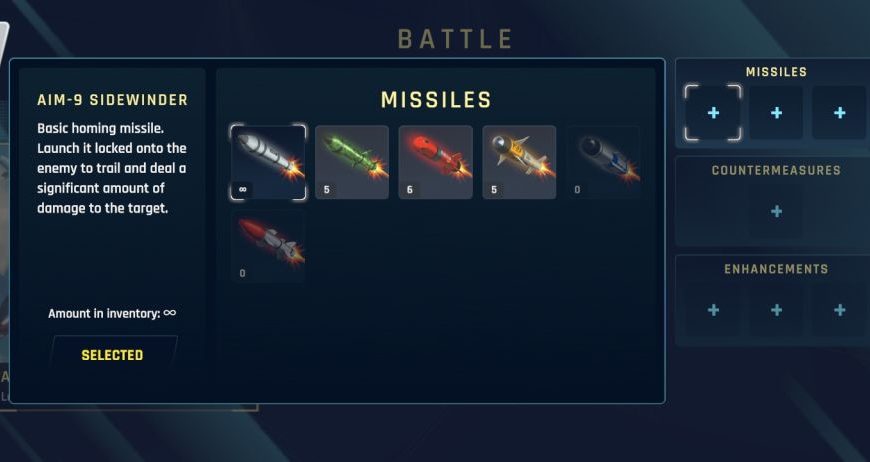Click the SELECTED button
Image resolution: width=870 pixels, height=462 pixels.
click(x=113, y=355)
